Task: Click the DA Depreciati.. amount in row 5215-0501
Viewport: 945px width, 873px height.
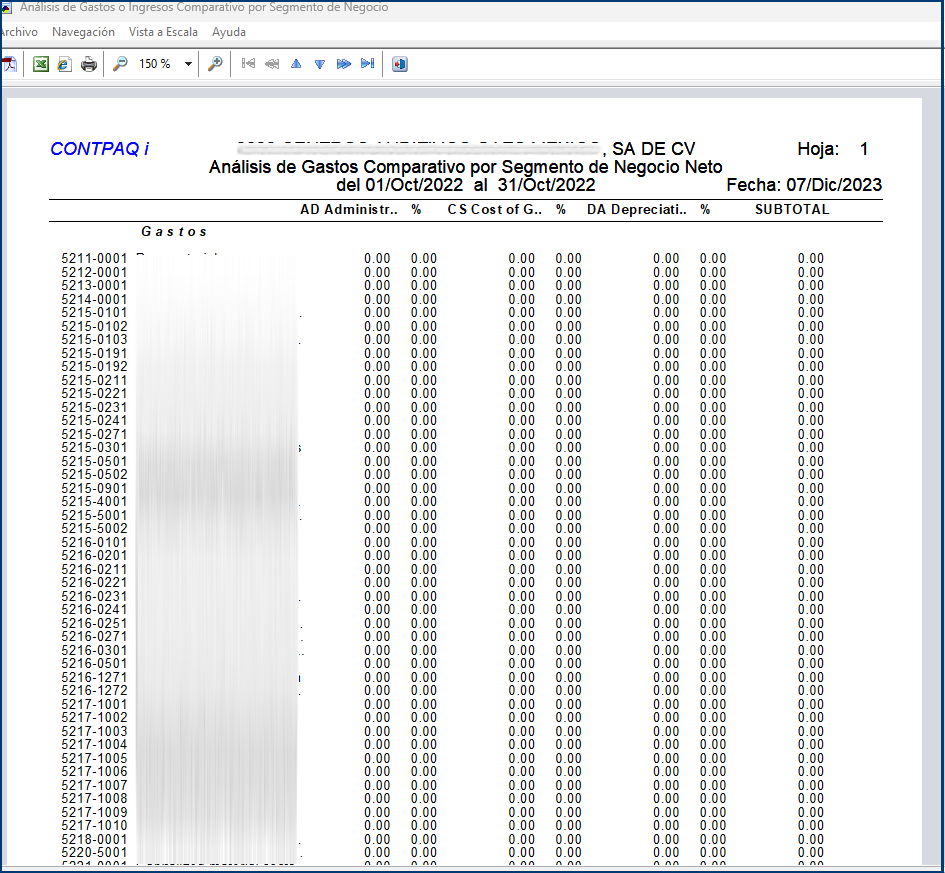Action: click(x=667, y=462)
